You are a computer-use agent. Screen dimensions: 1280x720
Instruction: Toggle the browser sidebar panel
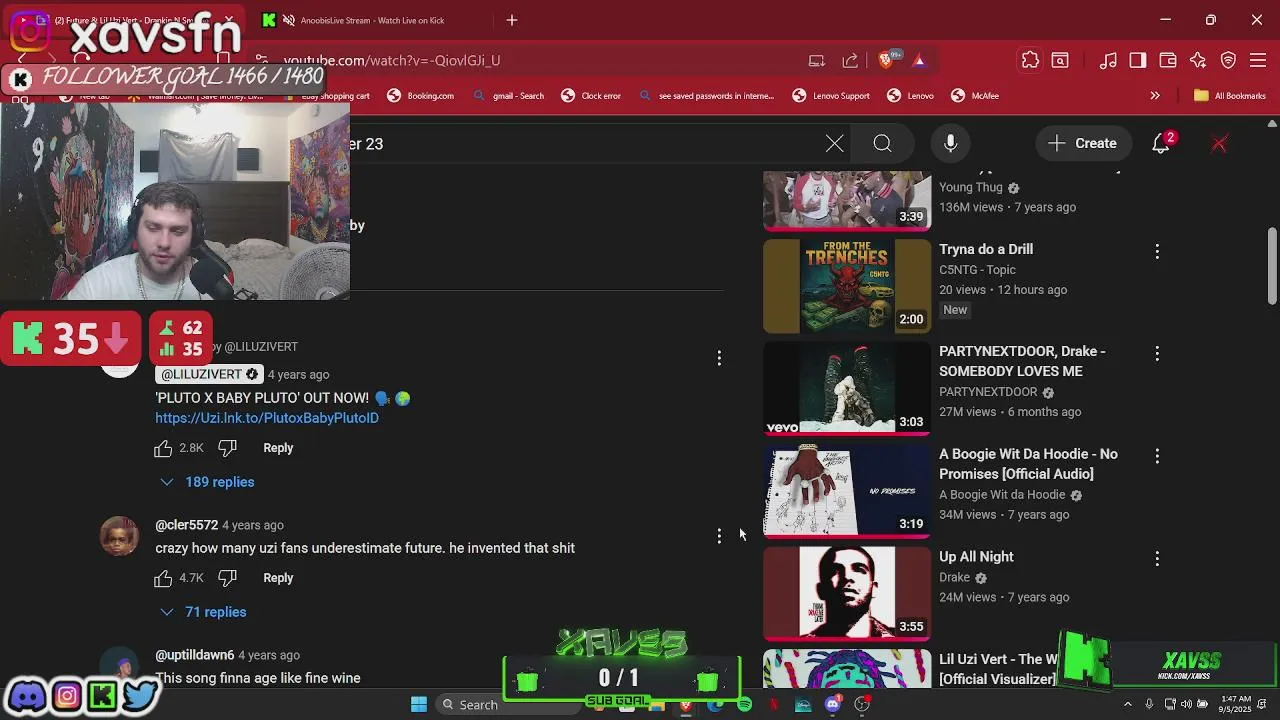[1137, 61]
